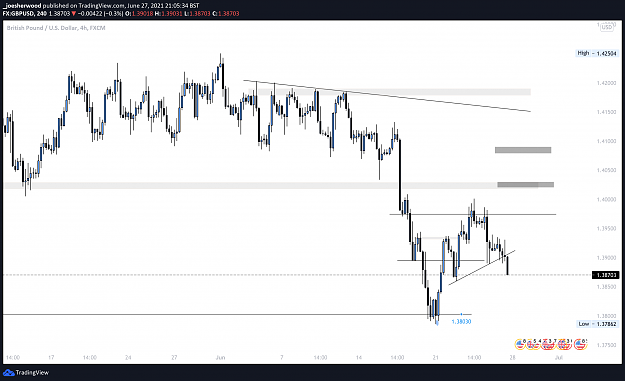
Task: Click the current price tag 1.38703
Action: [x=605, y=275]
